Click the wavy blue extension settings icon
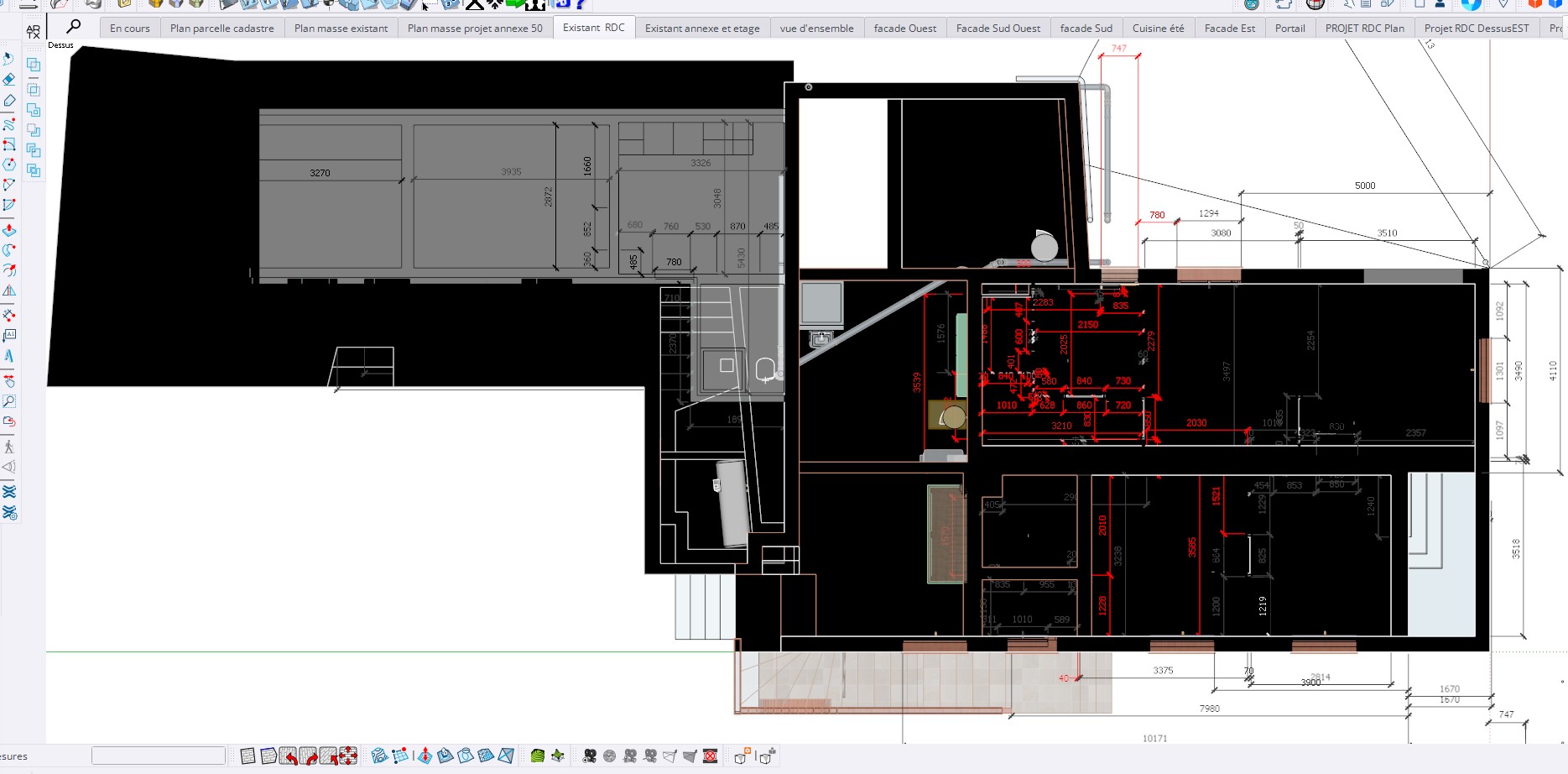 click(9, 512)
